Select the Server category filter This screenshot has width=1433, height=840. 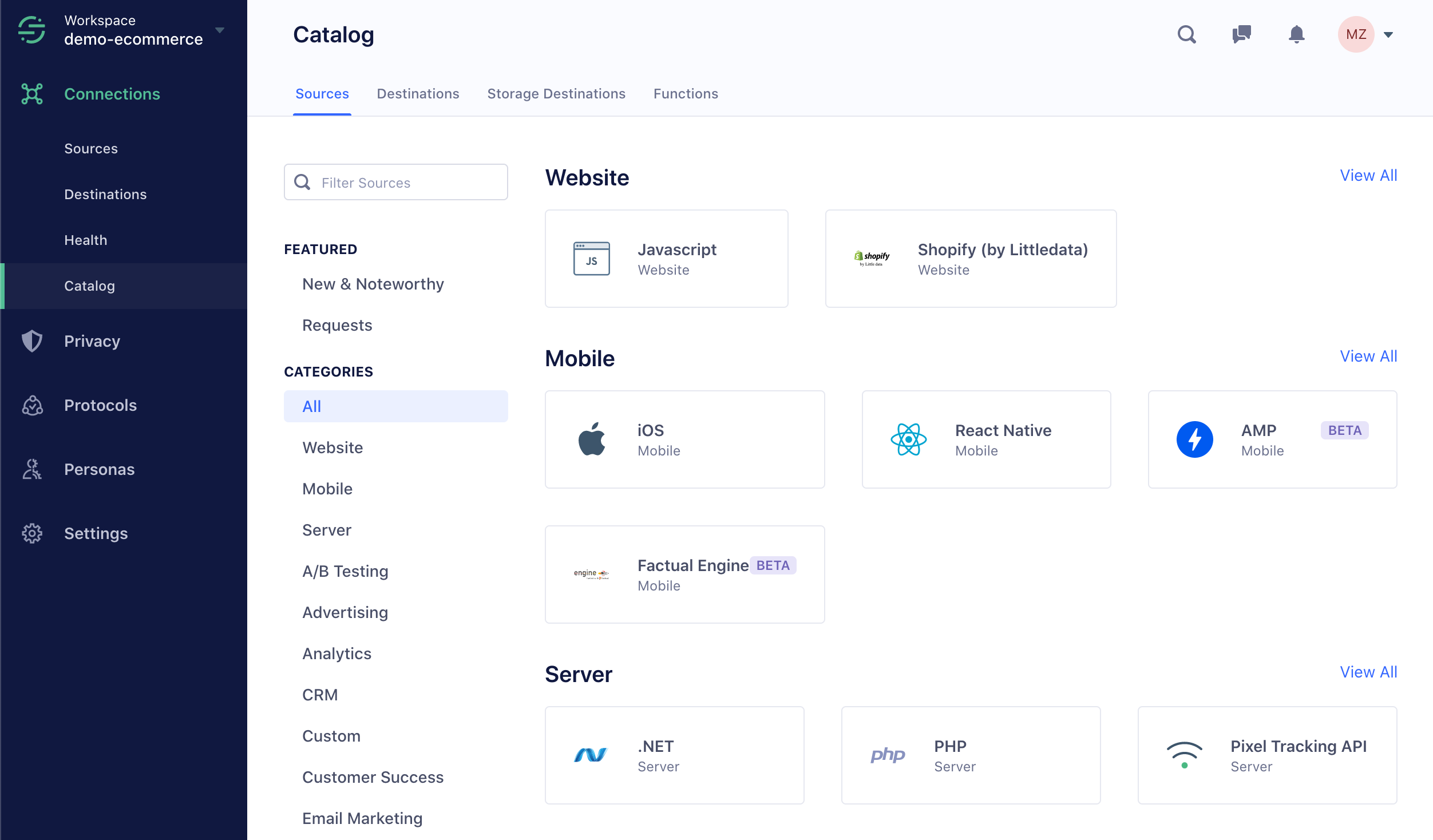(326, 529)
